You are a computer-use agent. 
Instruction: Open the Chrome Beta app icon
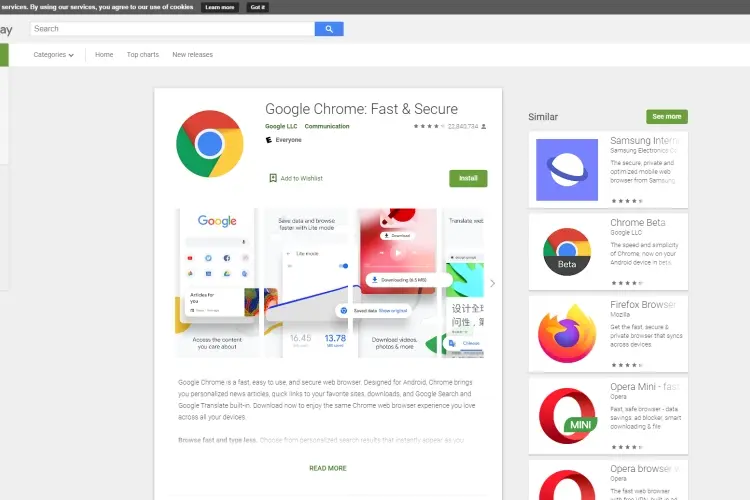point(567,252)
